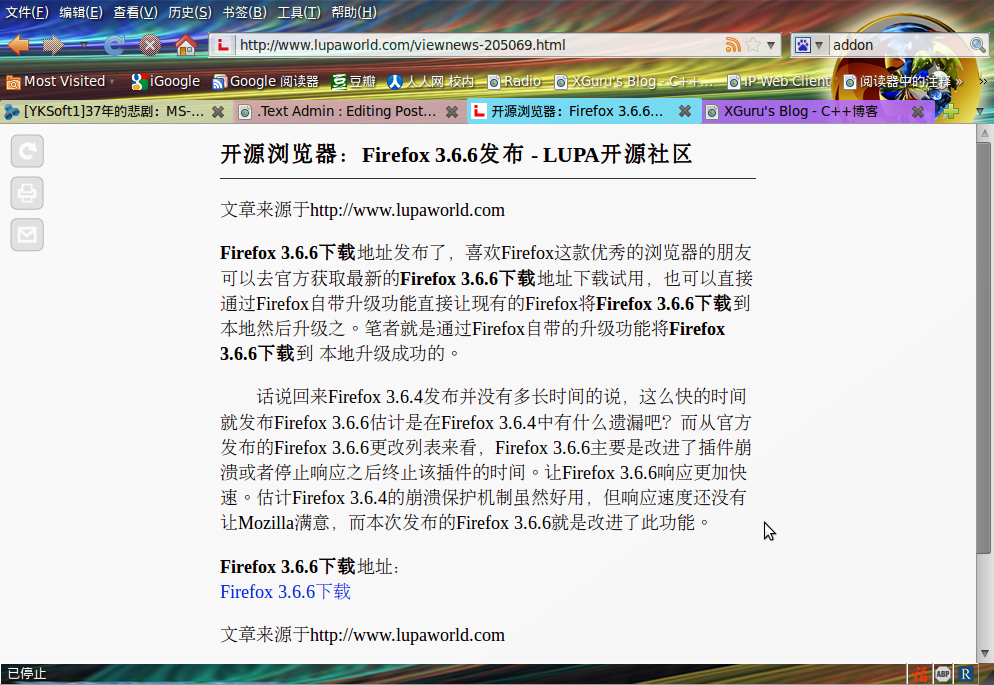Image resolution: width=994 pixels, height=685 pixels.
Task: Open the back/forward history dropdown arrow
Action: [84, 46]
